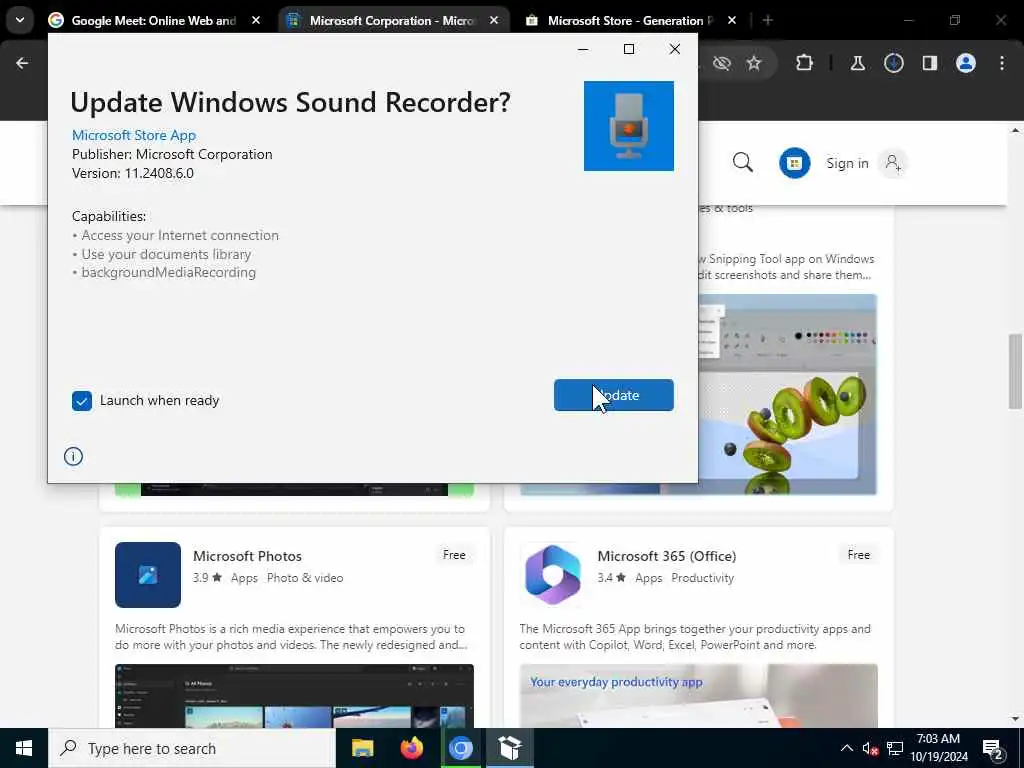
Task: Open the Chrome profile avatar
Action: (965, 63)
